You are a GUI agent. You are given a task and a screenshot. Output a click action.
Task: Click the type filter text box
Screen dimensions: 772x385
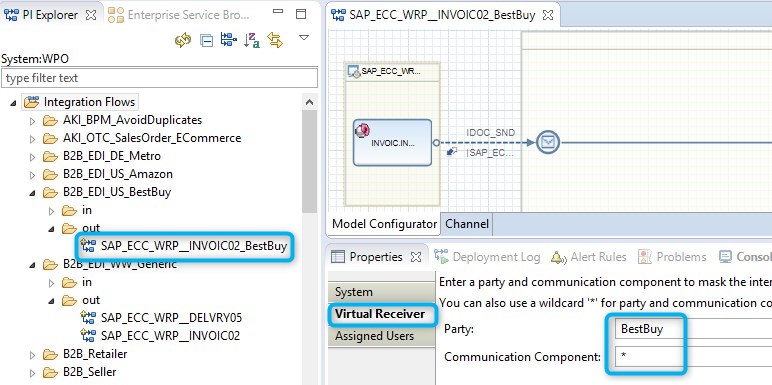coord(160,78)
